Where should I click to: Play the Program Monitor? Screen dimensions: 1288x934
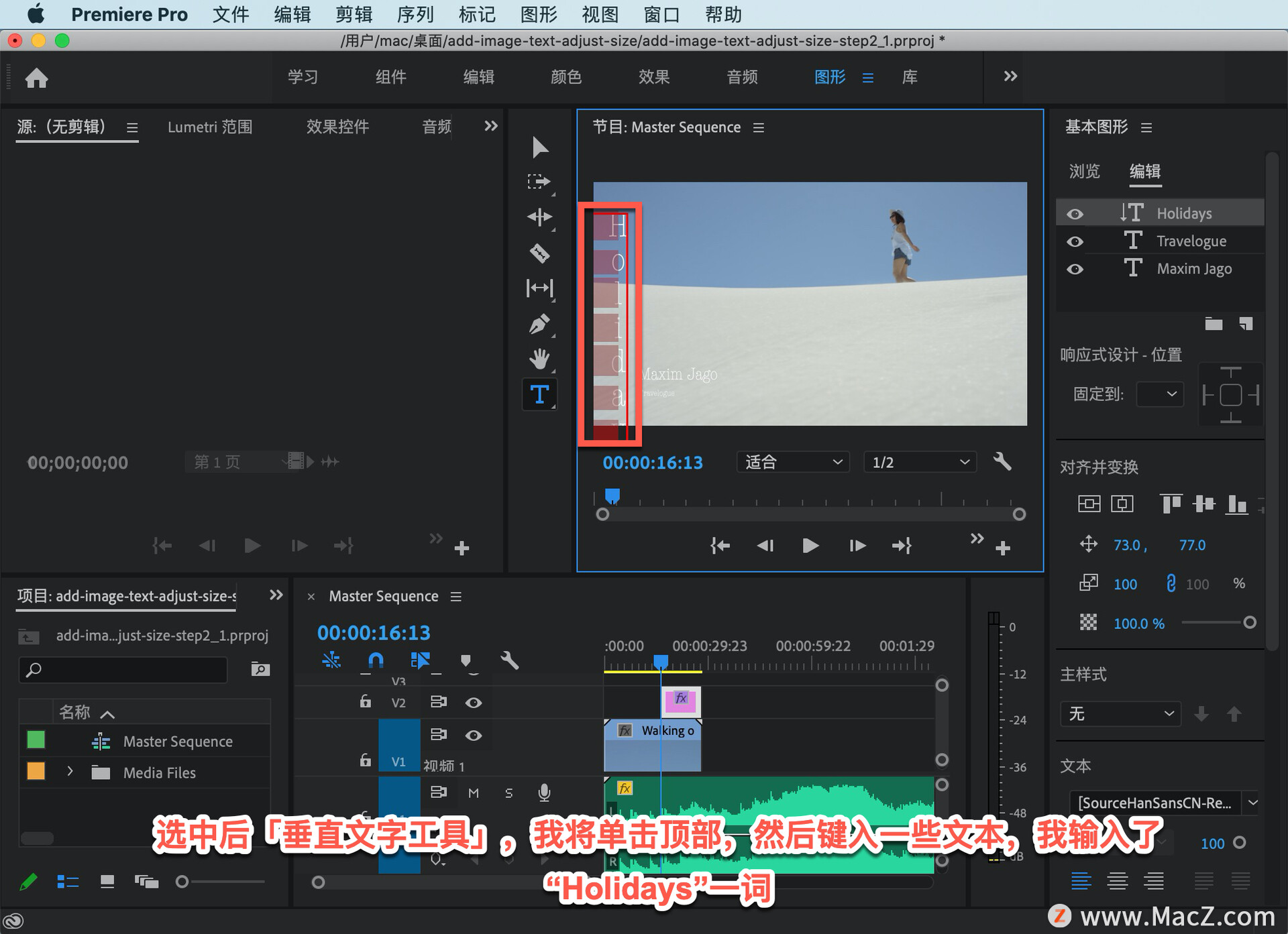[x=810, y=546]
